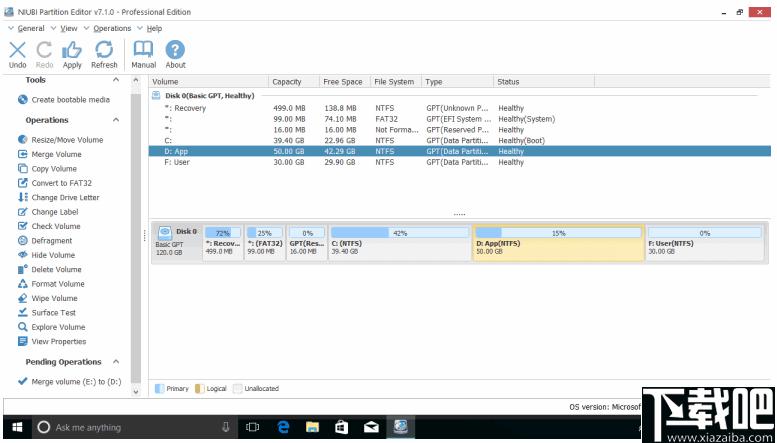Image resolution: width=777 pixels, height=443 pixels.
Task: Select the Check Volume icon
Action: coord(22,226)
